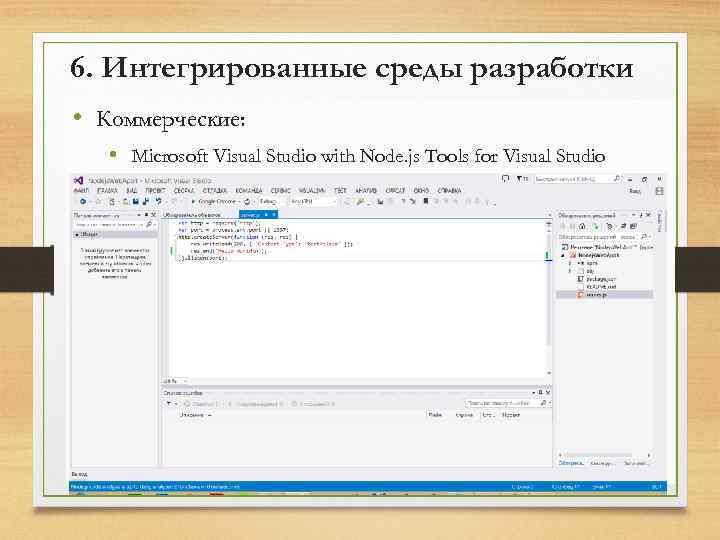The height and width of the screenshot is (540, 720).
Task: Select the Solution root node
Action: 606,247
